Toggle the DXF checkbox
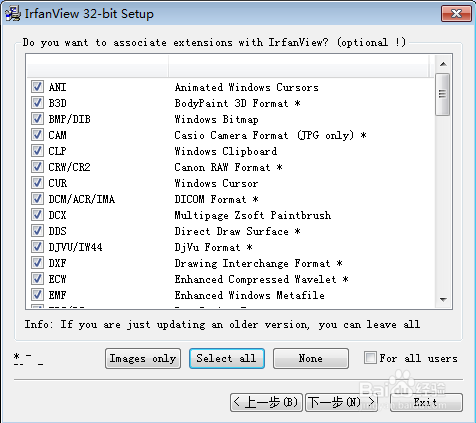 (37, 263)
